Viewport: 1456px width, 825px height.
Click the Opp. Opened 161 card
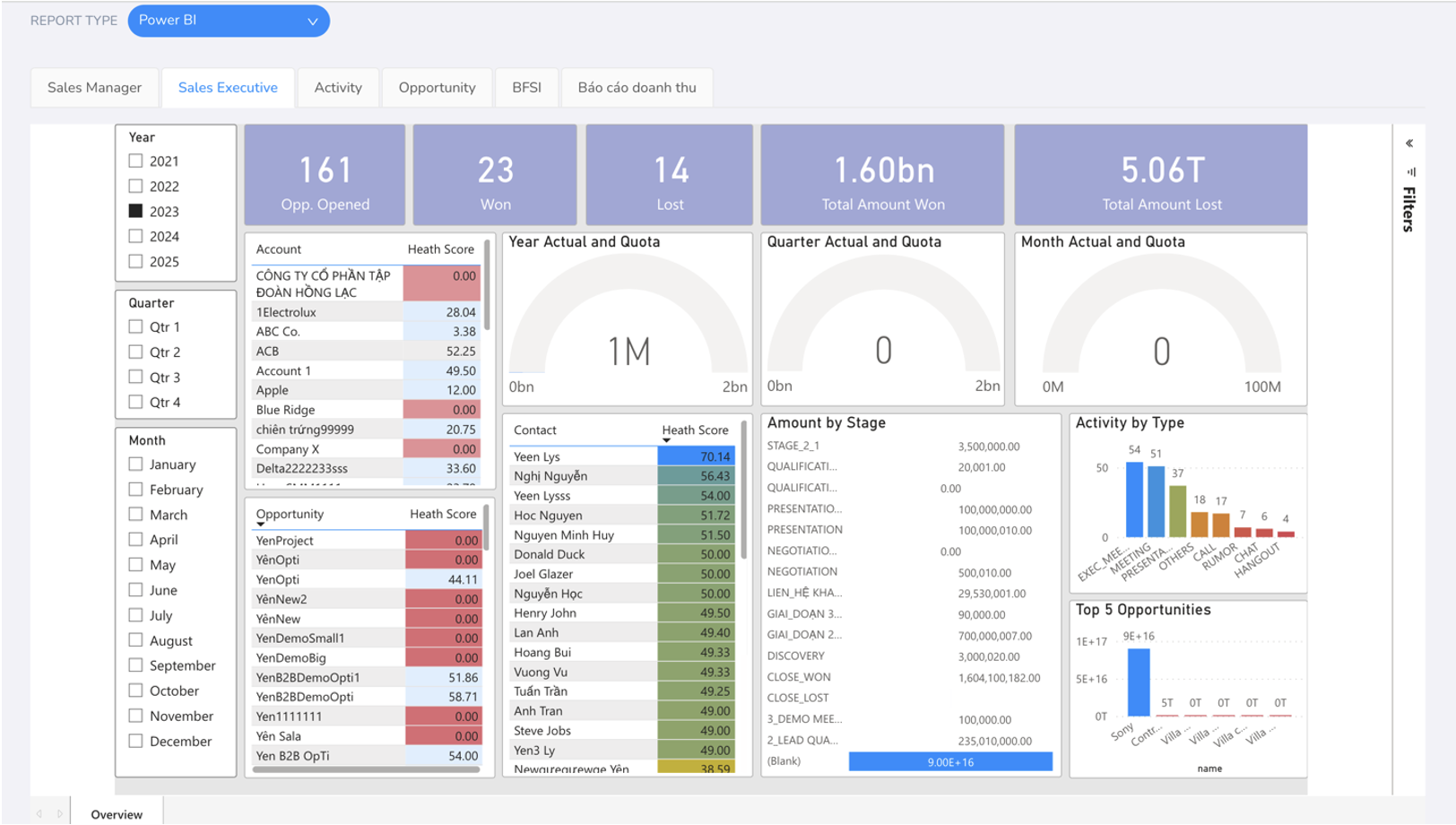tap(325, 175)
